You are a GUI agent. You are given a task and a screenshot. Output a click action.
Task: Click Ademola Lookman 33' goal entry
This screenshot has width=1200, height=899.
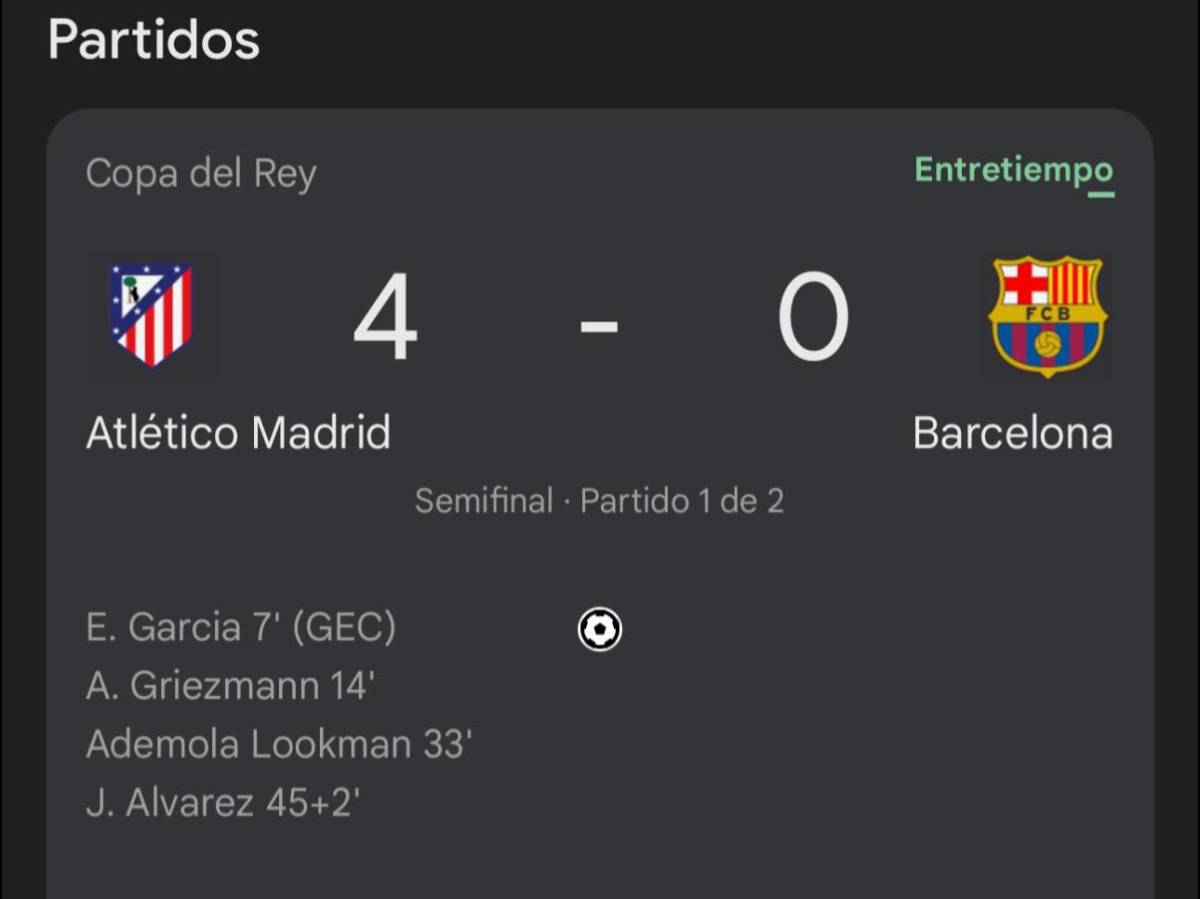(x=280, y=744)
